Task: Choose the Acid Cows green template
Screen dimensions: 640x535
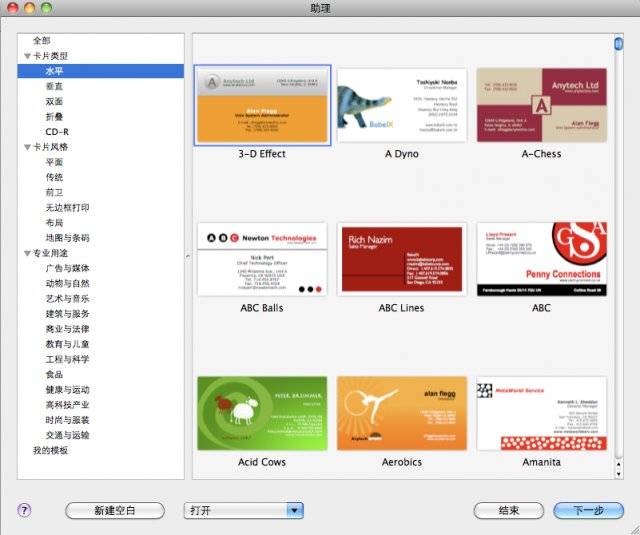Action: pyautogui.click(x=262, y=414)
